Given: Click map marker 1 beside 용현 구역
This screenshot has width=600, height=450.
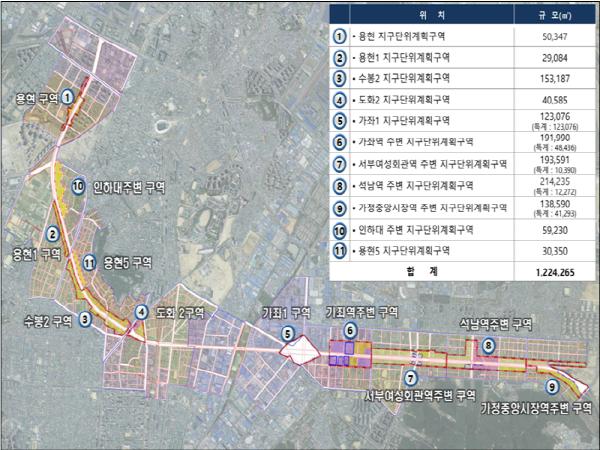Looking at the screenshot, I should (x=67, y=97).
